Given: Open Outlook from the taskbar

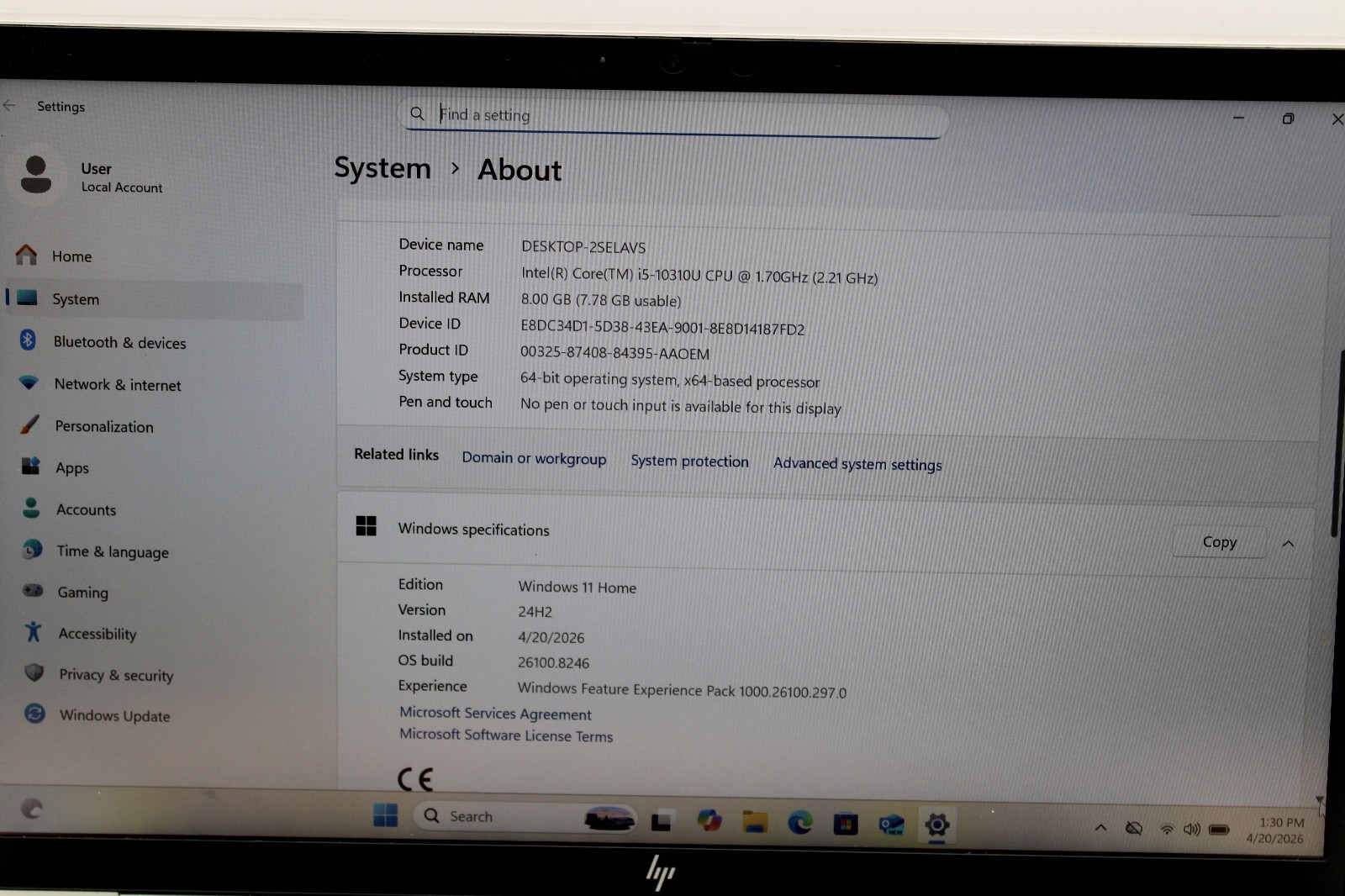Looking at the screenshot, I should coord(891,825).
